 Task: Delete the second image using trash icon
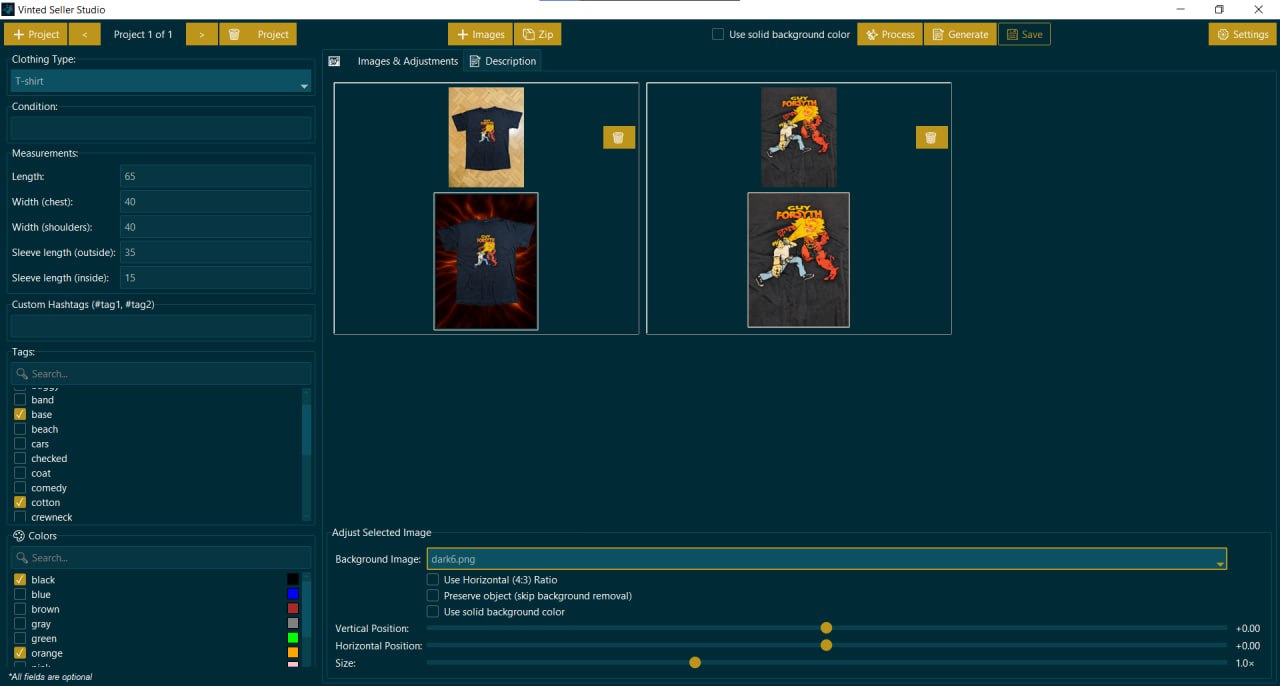pos(931,138)
